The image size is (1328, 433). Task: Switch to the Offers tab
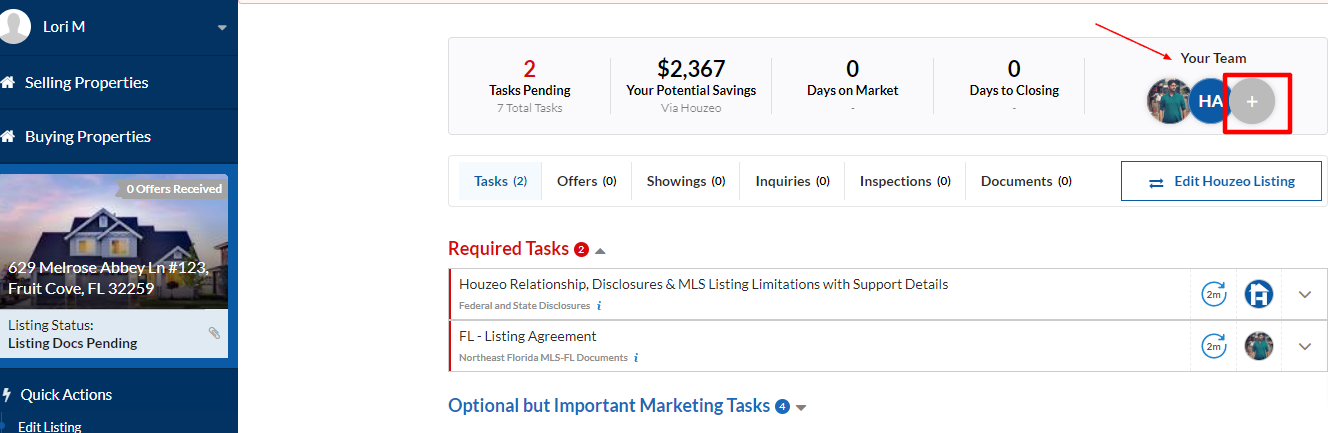pyautogui.click(x=586, y=181)
